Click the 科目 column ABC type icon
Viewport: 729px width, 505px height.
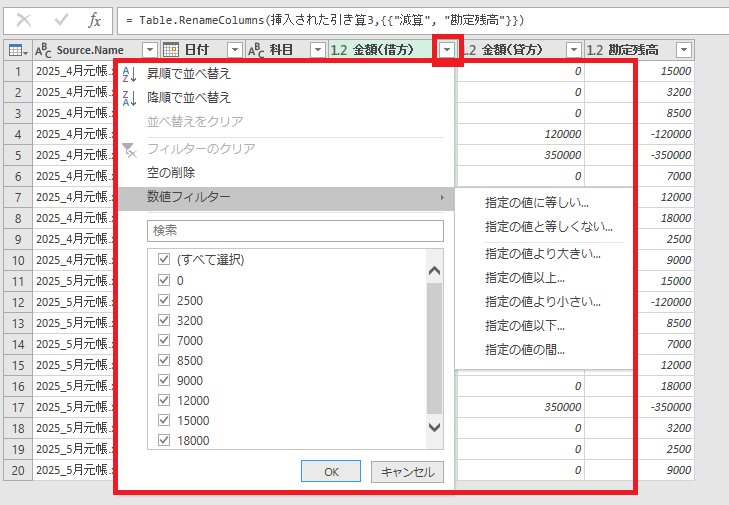click(x=256, y=50)
